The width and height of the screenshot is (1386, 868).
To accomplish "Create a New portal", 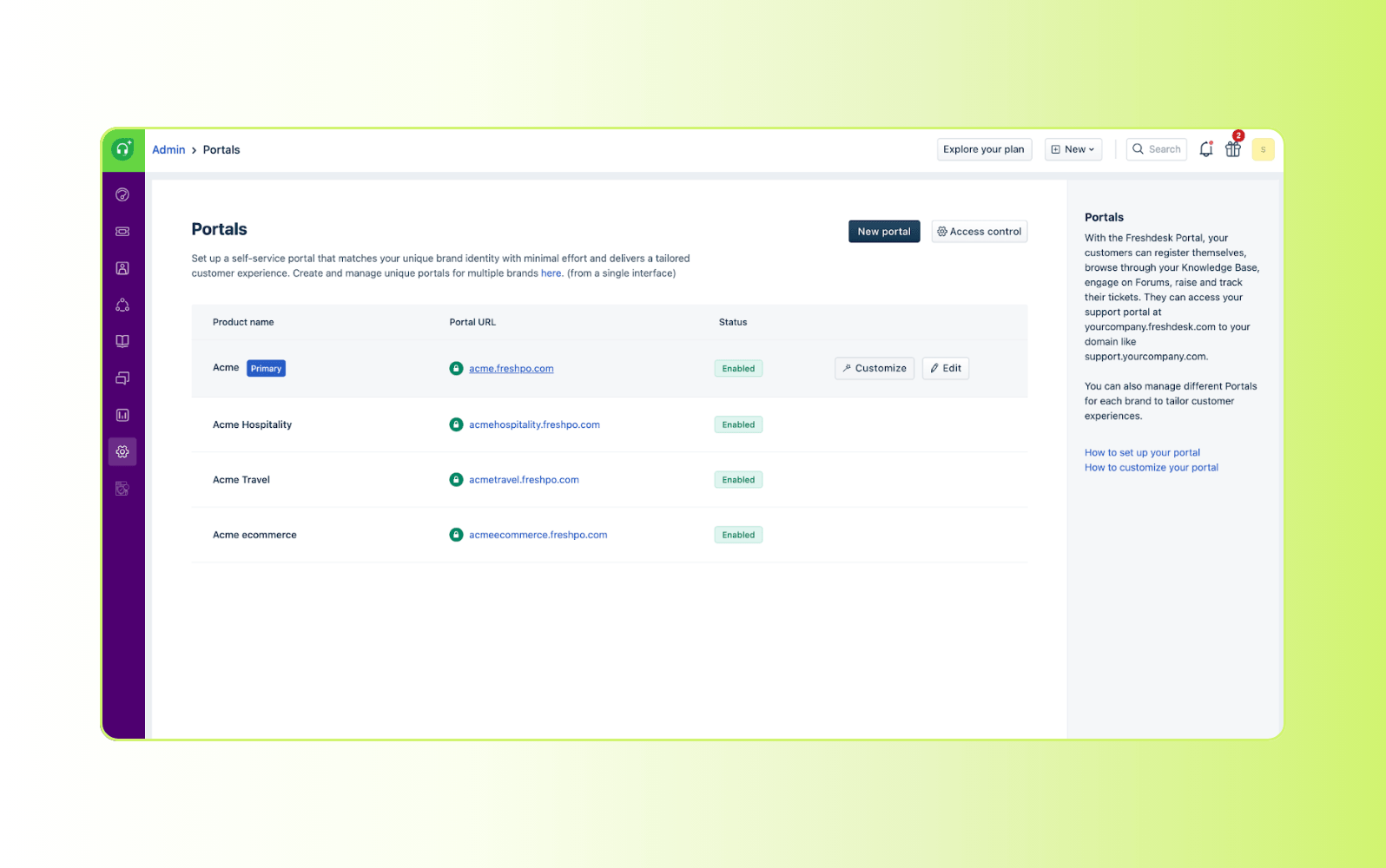I will point(884,232).
